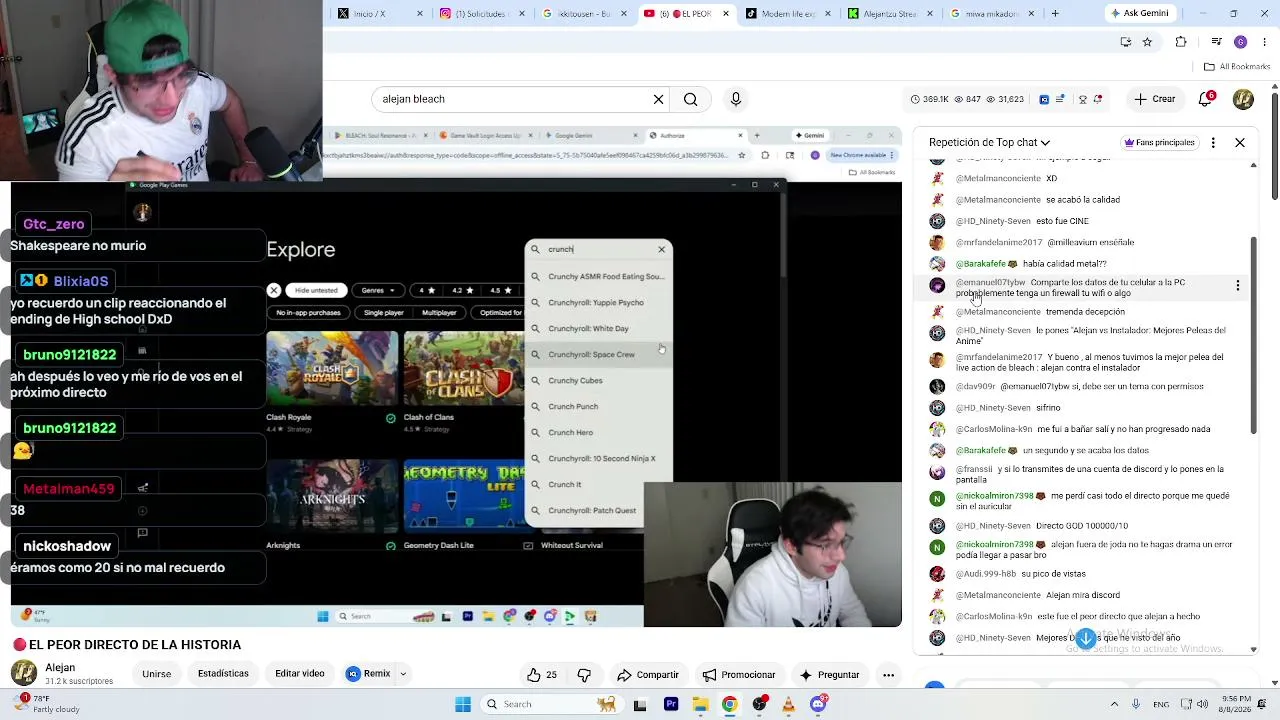Jump to latest chat messages arrow
The image size is (1280, 720).
(x=1086, y=638)
